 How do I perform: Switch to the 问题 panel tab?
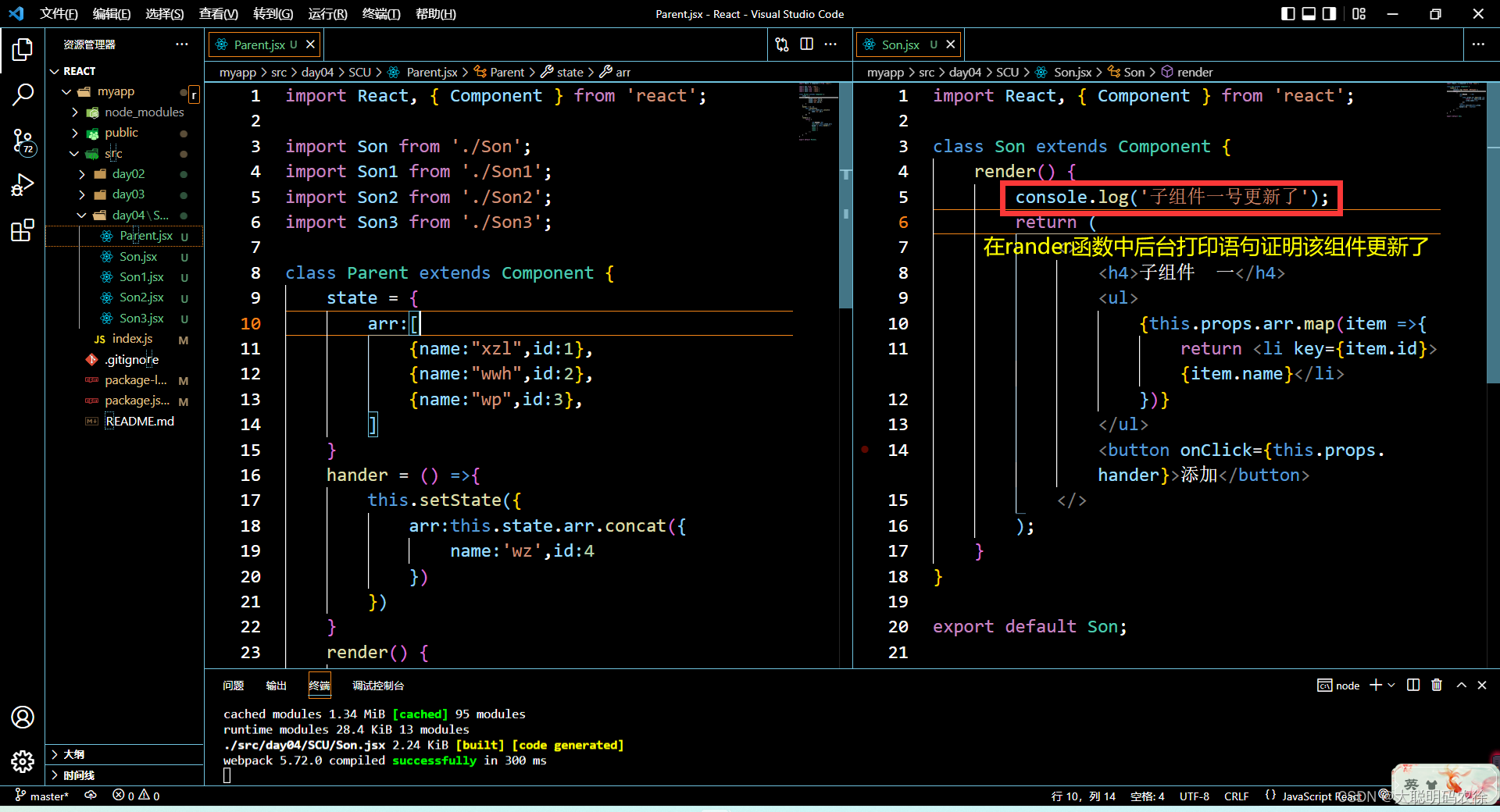pos(233,686)
